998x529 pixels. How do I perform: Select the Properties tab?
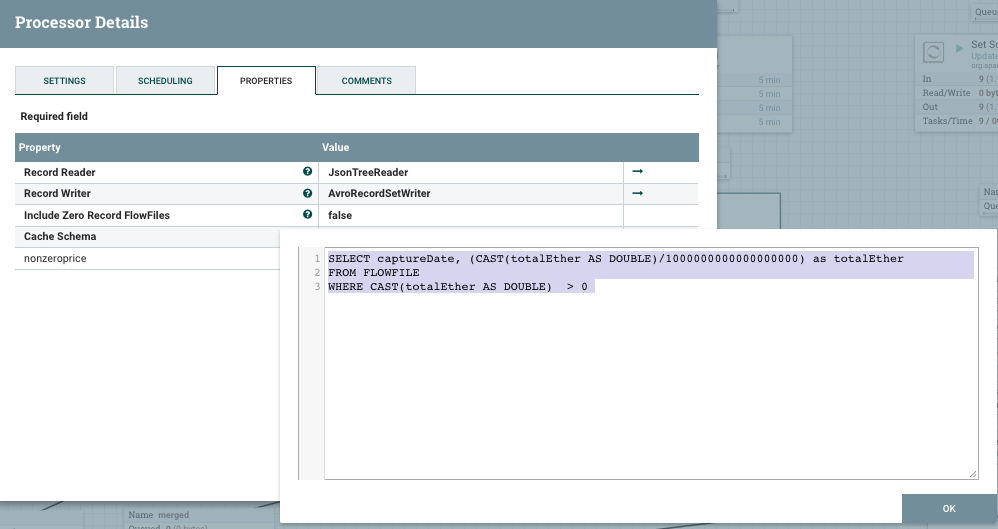pyautogui.click(x=266, y=81)
